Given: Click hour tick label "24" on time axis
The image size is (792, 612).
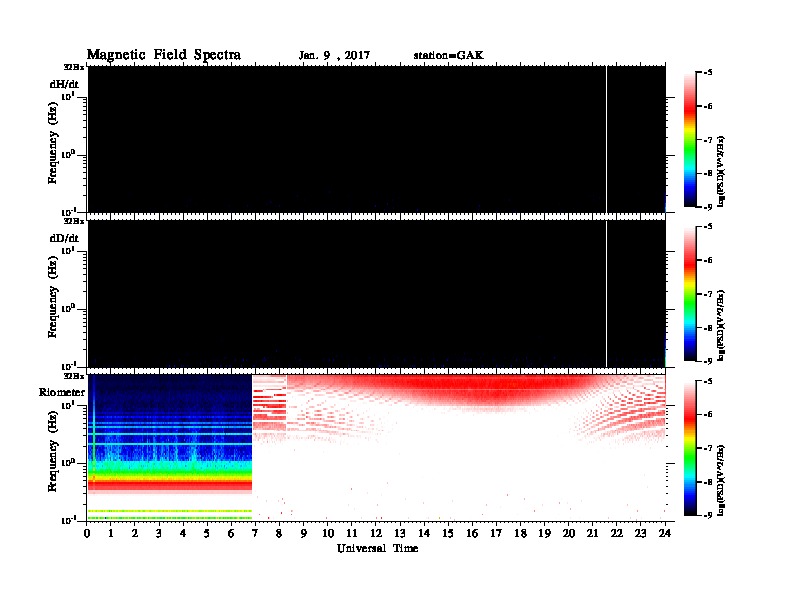Looking at the screenshot, I should [665, 534].
